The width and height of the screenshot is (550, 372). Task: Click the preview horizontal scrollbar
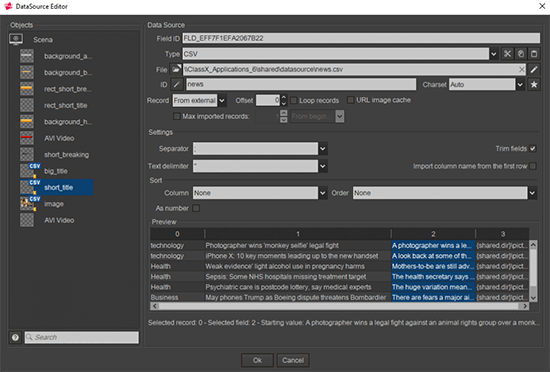pos(339,306)
